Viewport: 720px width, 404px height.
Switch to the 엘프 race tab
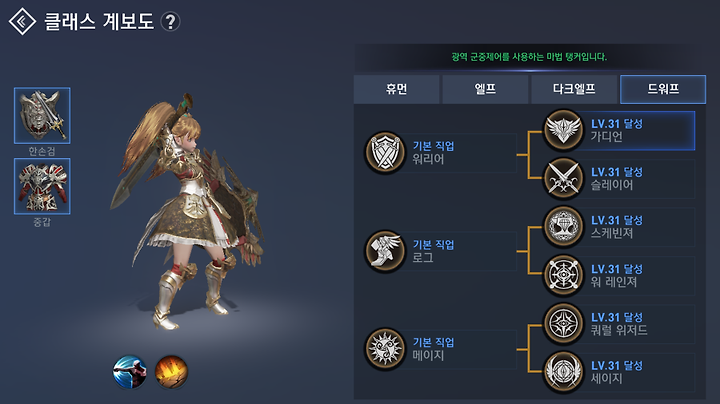(485, 89)
